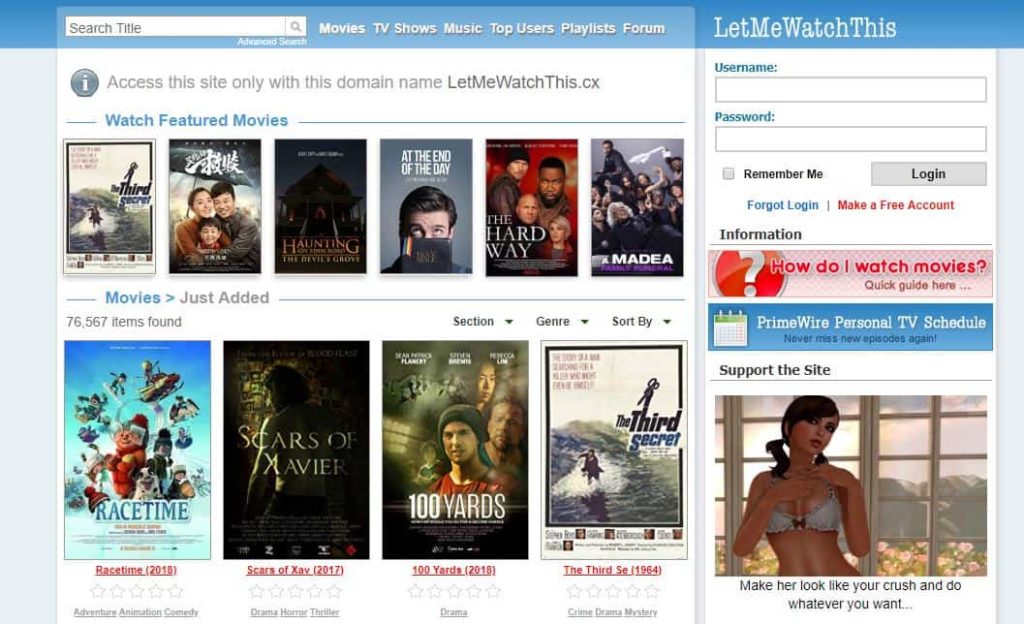This screenshot has width=1024, height=624.
Task: Open the Movies menu item
Action: click(342, 28)
